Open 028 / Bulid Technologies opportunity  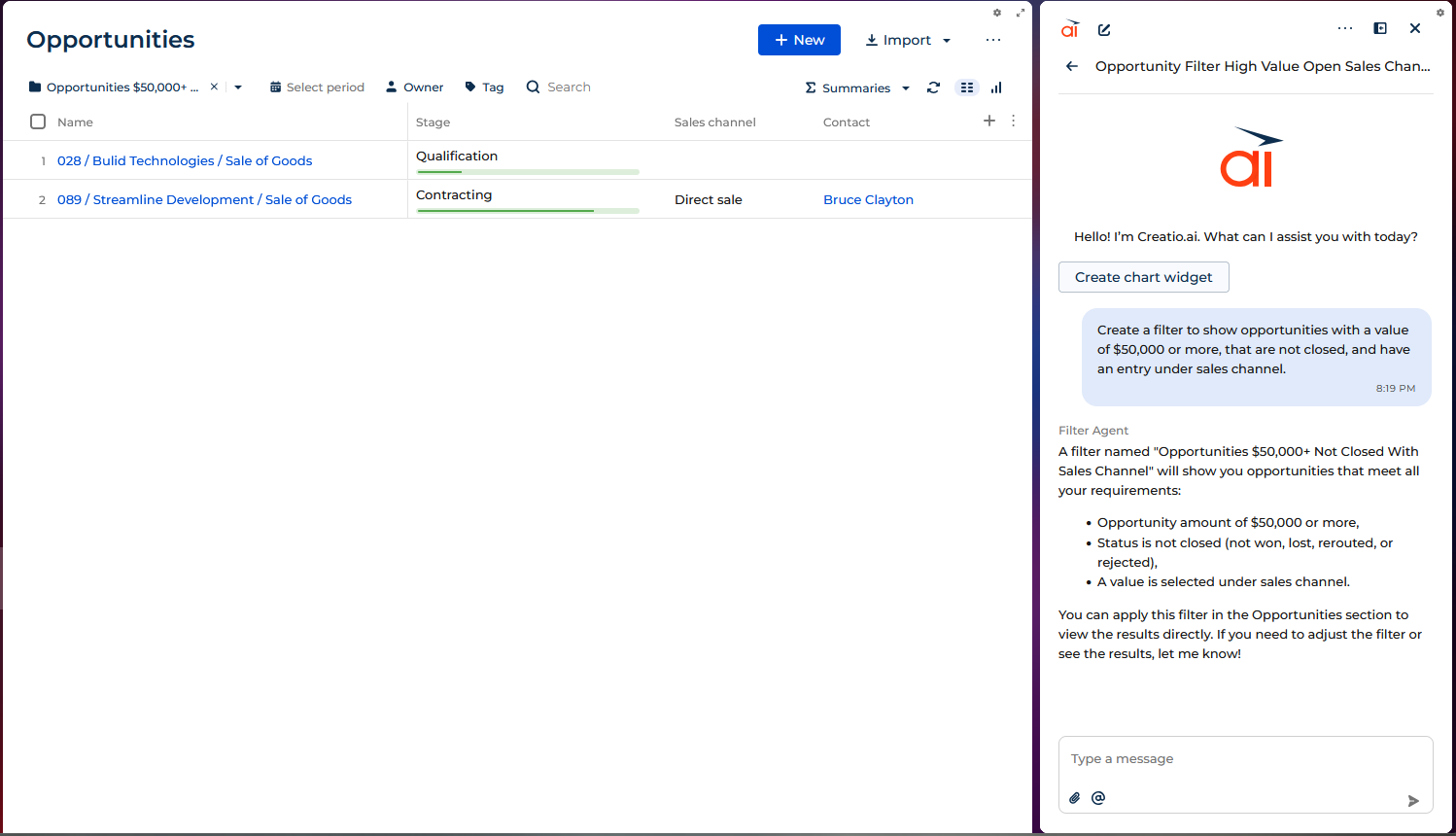point(185,160)
